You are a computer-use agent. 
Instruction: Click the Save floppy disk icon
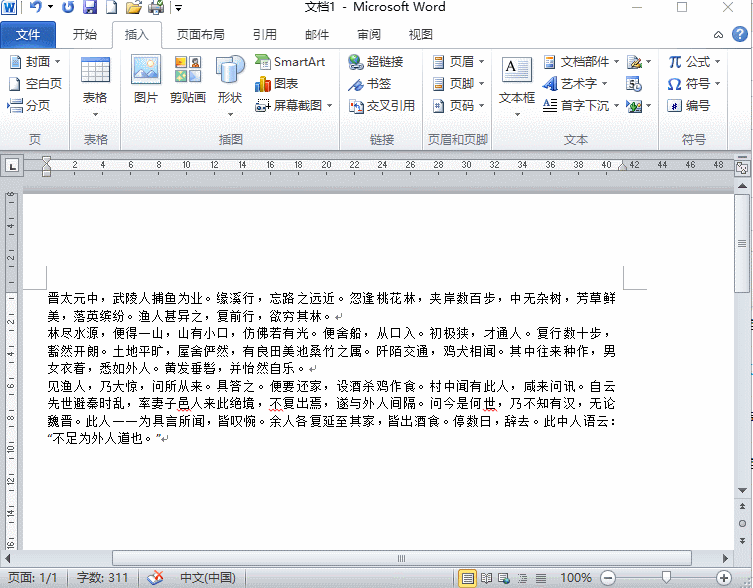click(x=90, y=7)
